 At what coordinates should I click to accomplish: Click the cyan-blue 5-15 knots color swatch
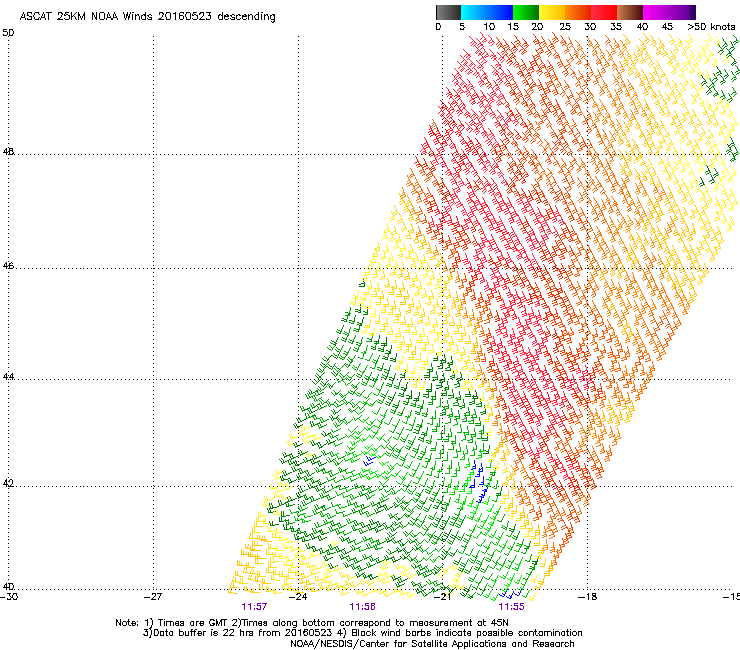point(487,12)
